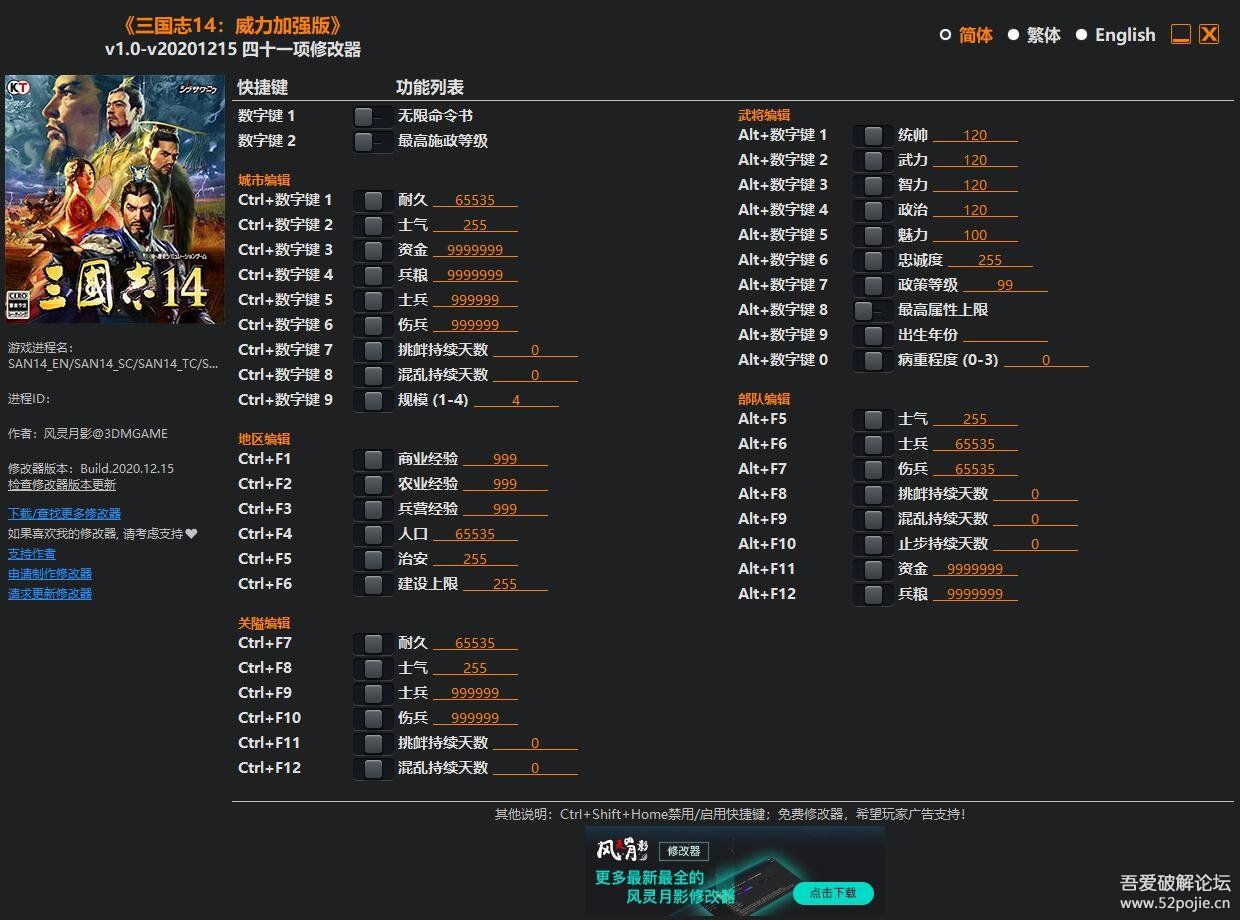Check the city 资金 checkbox
The image size is (1240, 920).
click(373, 250)
